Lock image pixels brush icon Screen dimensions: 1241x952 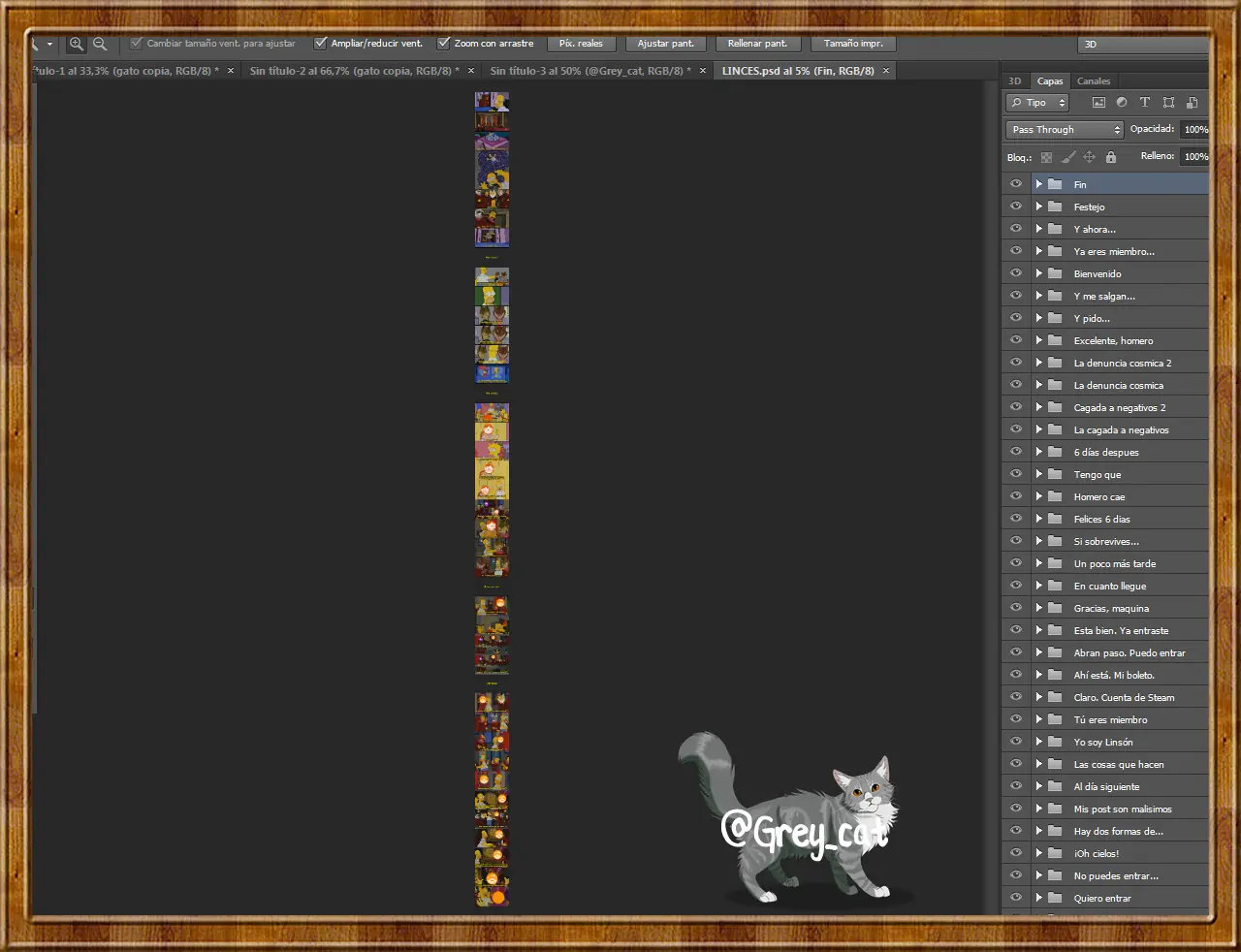click(x=1067, y=157)
